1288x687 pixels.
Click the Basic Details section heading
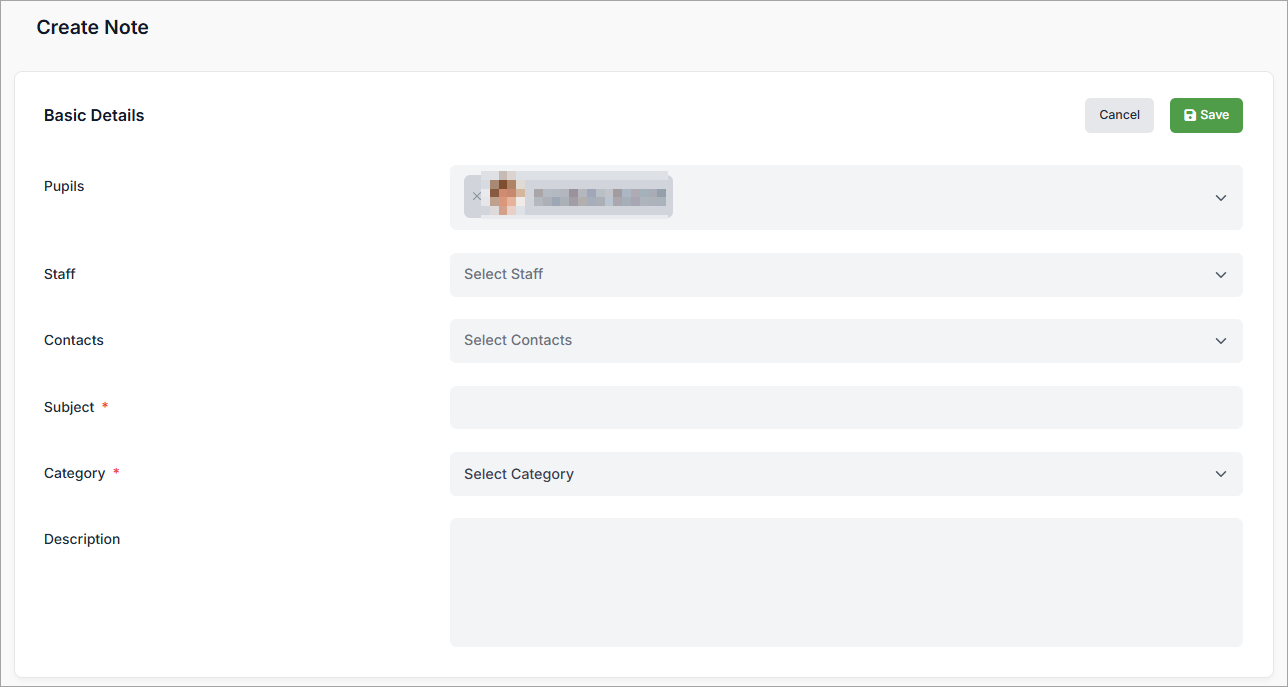coord(94,115)
